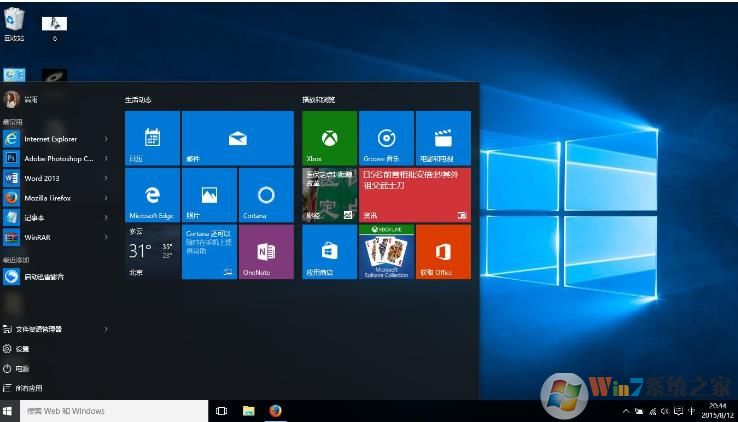Open the Groove Music tile
The width and height of the screenshot is (738, 422).
click(386, 138)
